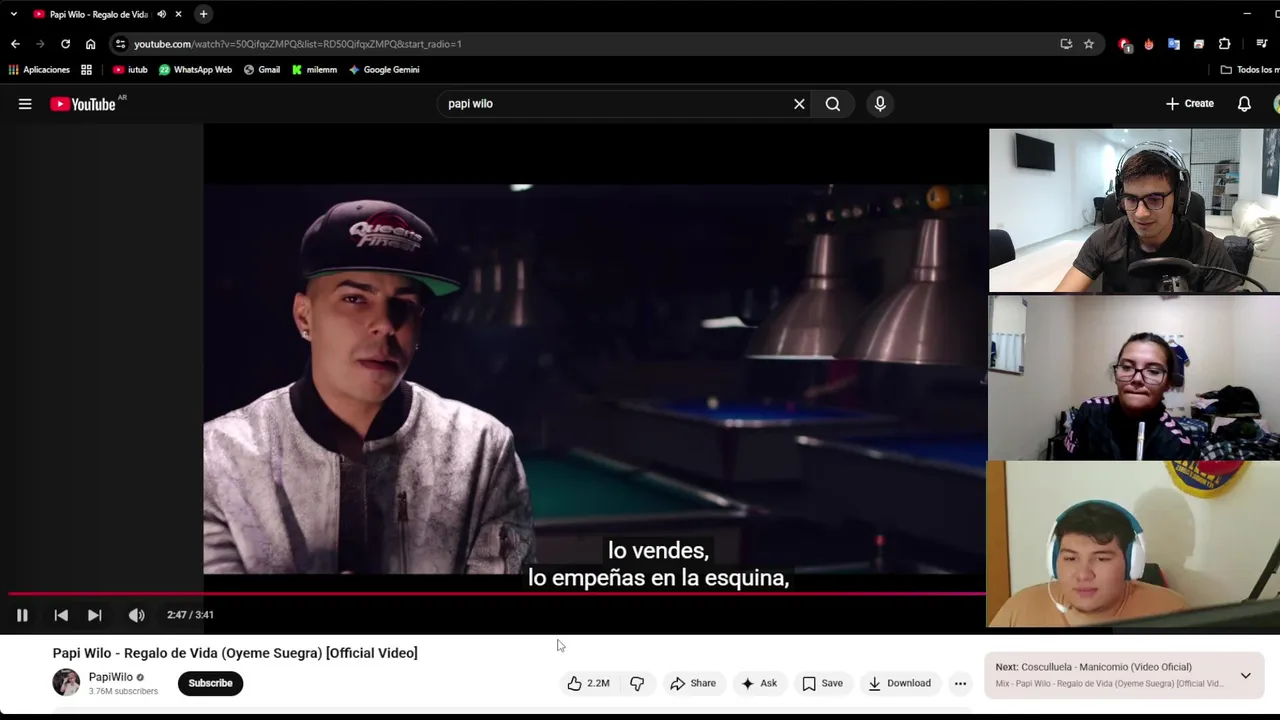Pause the video with the pause button
This screenshot has width=1280, height=720.
tap(22, 615)
